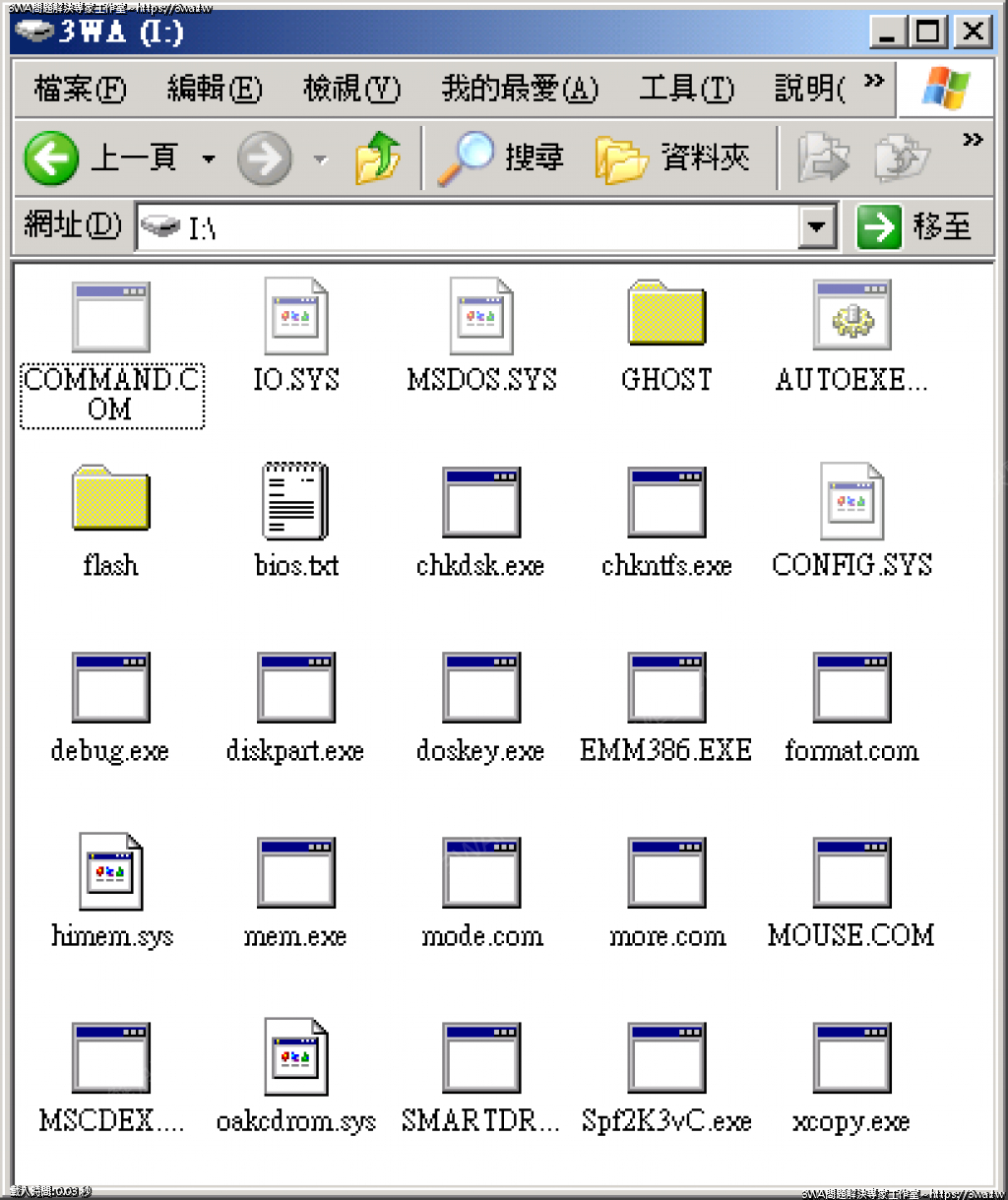Select the CONFIG.SYS file

coord(851,501)
